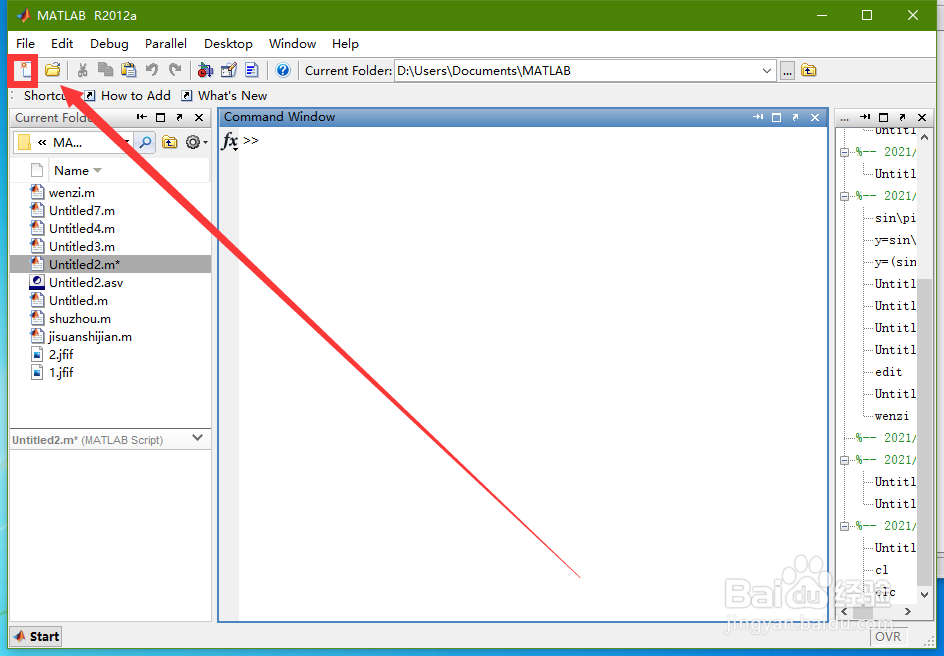Select the wenzi command in Command History
The width and height of the screenshot is (944, 656).
point(892,416)
